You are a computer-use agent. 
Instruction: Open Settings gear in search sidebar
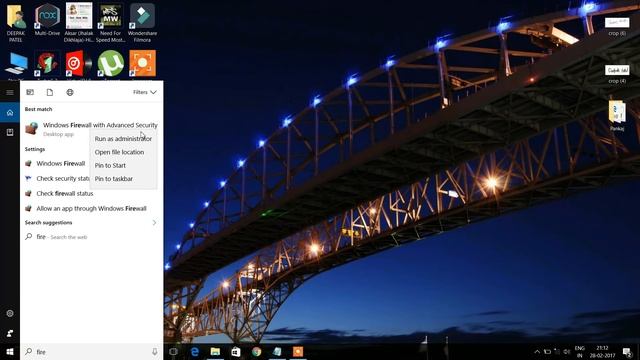(10, 313)
